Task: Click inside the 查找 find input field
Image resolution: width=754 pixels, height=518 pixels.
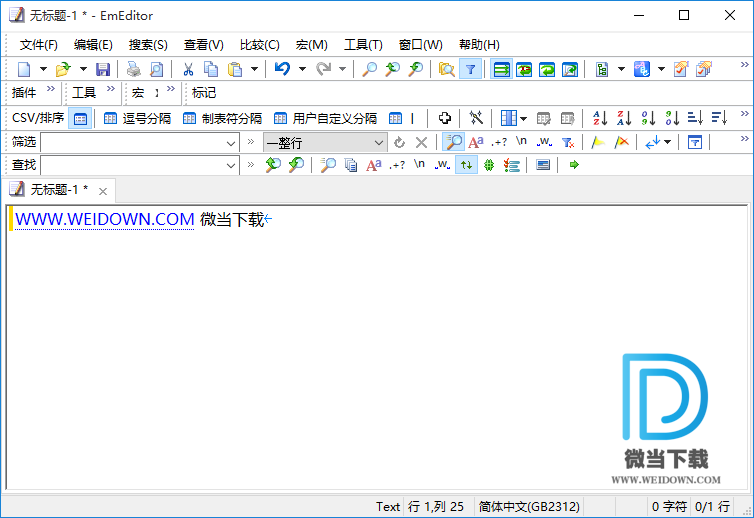Action: [133, 165]
